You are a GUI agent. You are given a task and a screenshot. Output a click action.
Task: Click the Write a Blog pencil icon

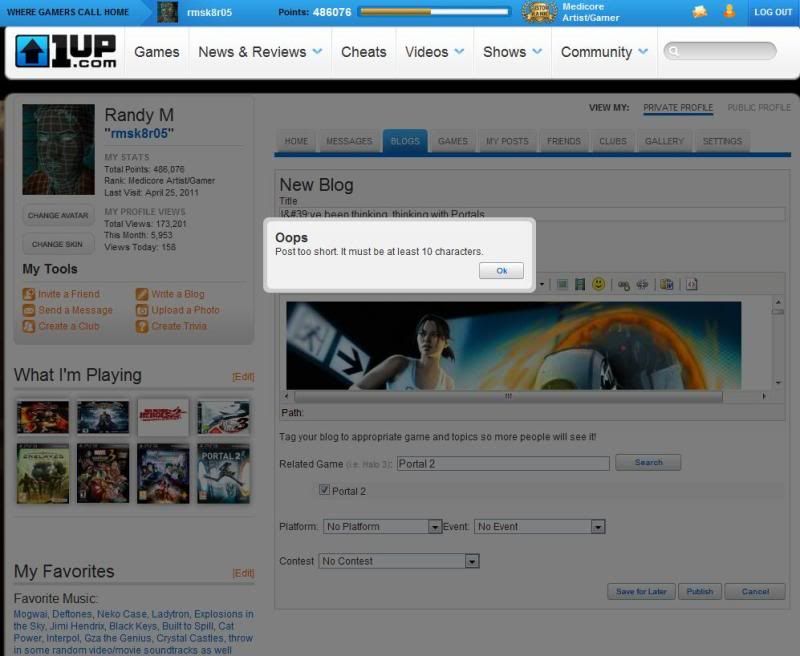[x=142, y=294]
